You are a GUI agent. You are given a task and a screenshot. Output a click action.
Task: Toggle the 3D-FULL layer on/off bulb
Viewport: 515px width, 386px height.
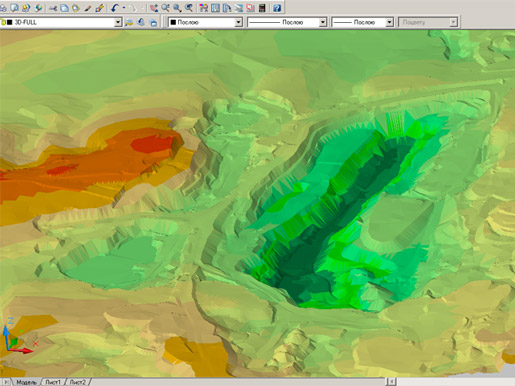(x=3, y=23)
